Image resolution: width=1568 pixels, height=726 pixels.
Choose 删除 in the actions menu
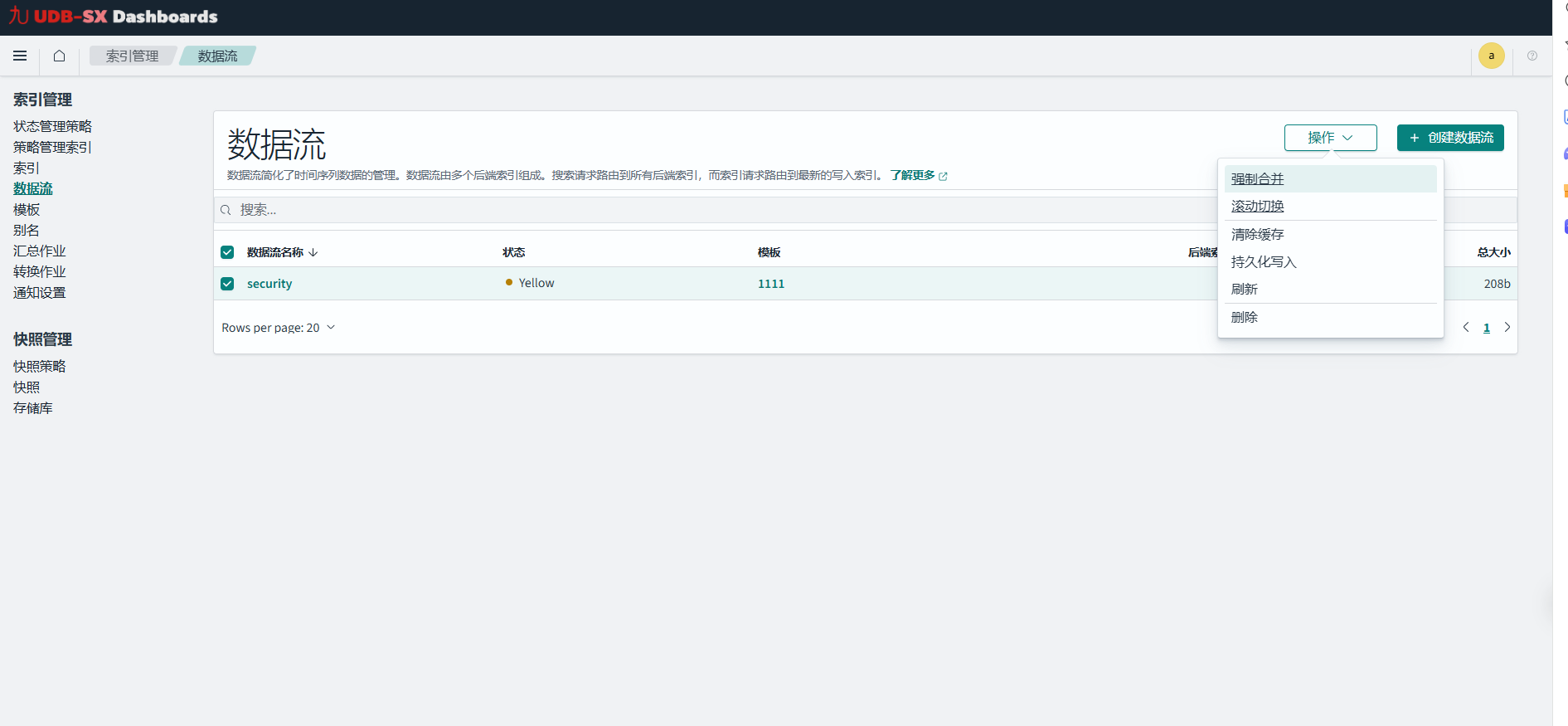[x=1244, y=317]
